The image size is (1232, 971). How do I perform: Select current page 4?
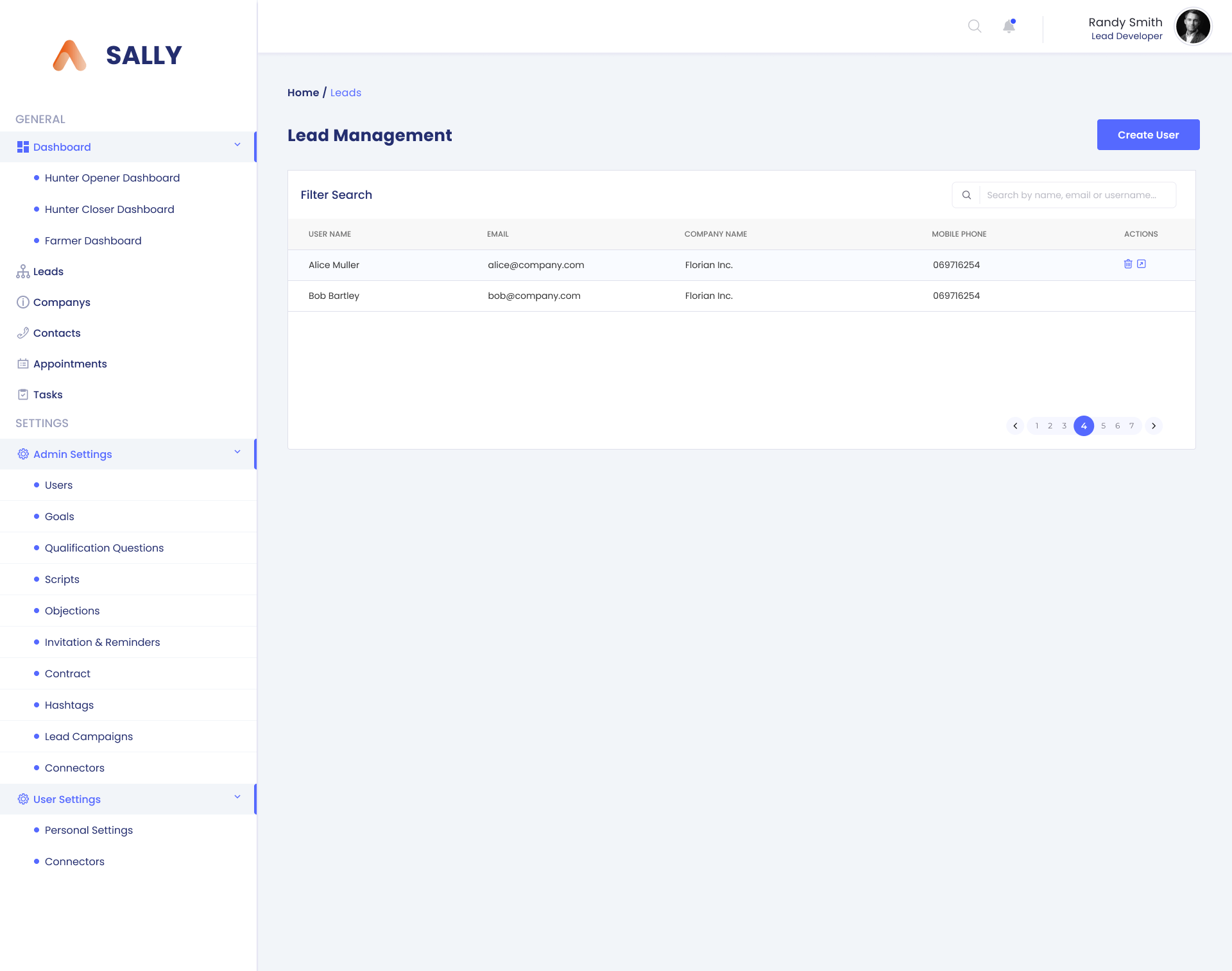pyautogui.click(x=1084, y=426)
